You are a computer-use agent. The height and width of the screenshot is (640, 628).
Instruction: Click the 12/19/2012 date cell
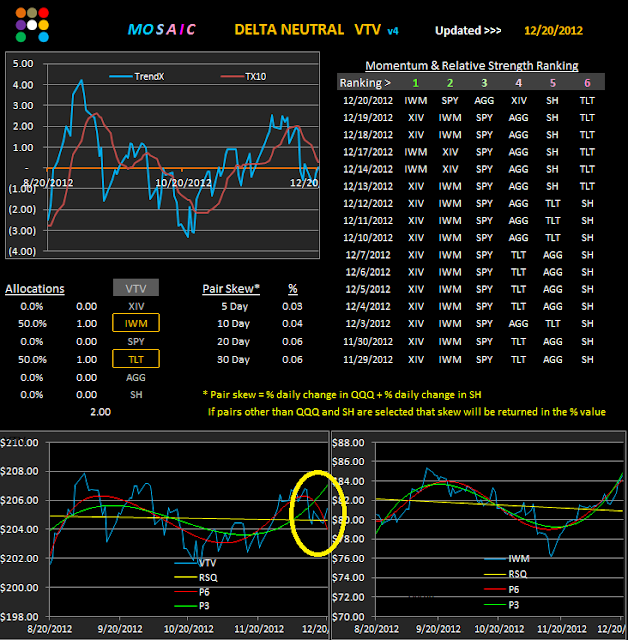[368, 118]
